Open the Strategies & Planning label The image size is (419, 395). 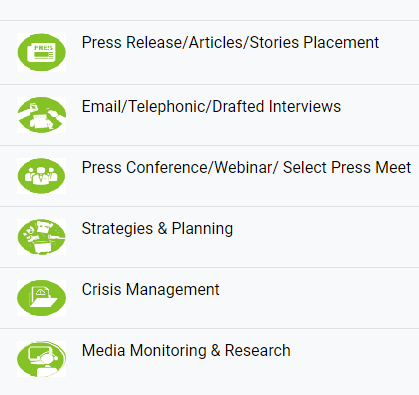pos(157,229)
